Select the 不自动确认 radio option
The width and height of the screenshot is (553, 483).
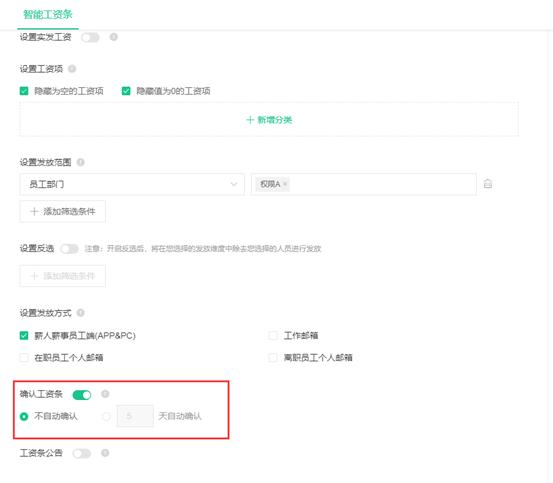(x=24, y=417)
